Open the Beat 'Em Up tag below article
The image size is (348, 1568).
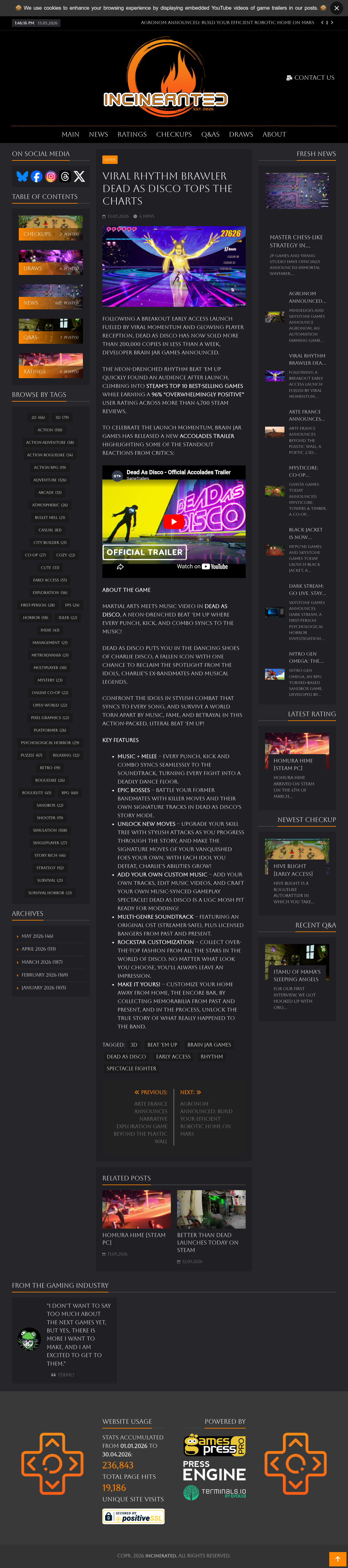point(162,1045)
